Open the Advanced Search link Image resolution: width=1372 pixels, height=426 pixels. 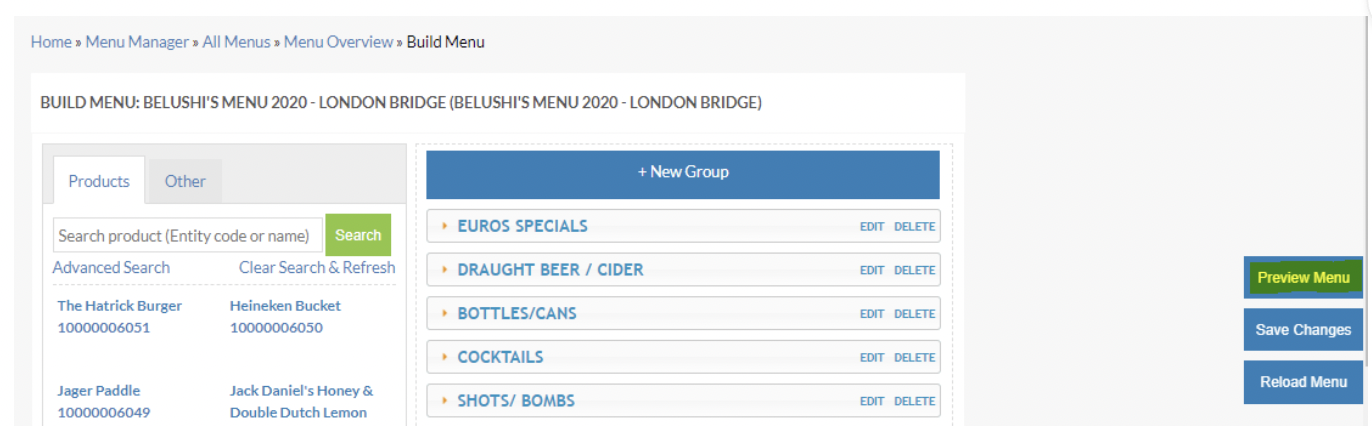[x=111, y=267]
